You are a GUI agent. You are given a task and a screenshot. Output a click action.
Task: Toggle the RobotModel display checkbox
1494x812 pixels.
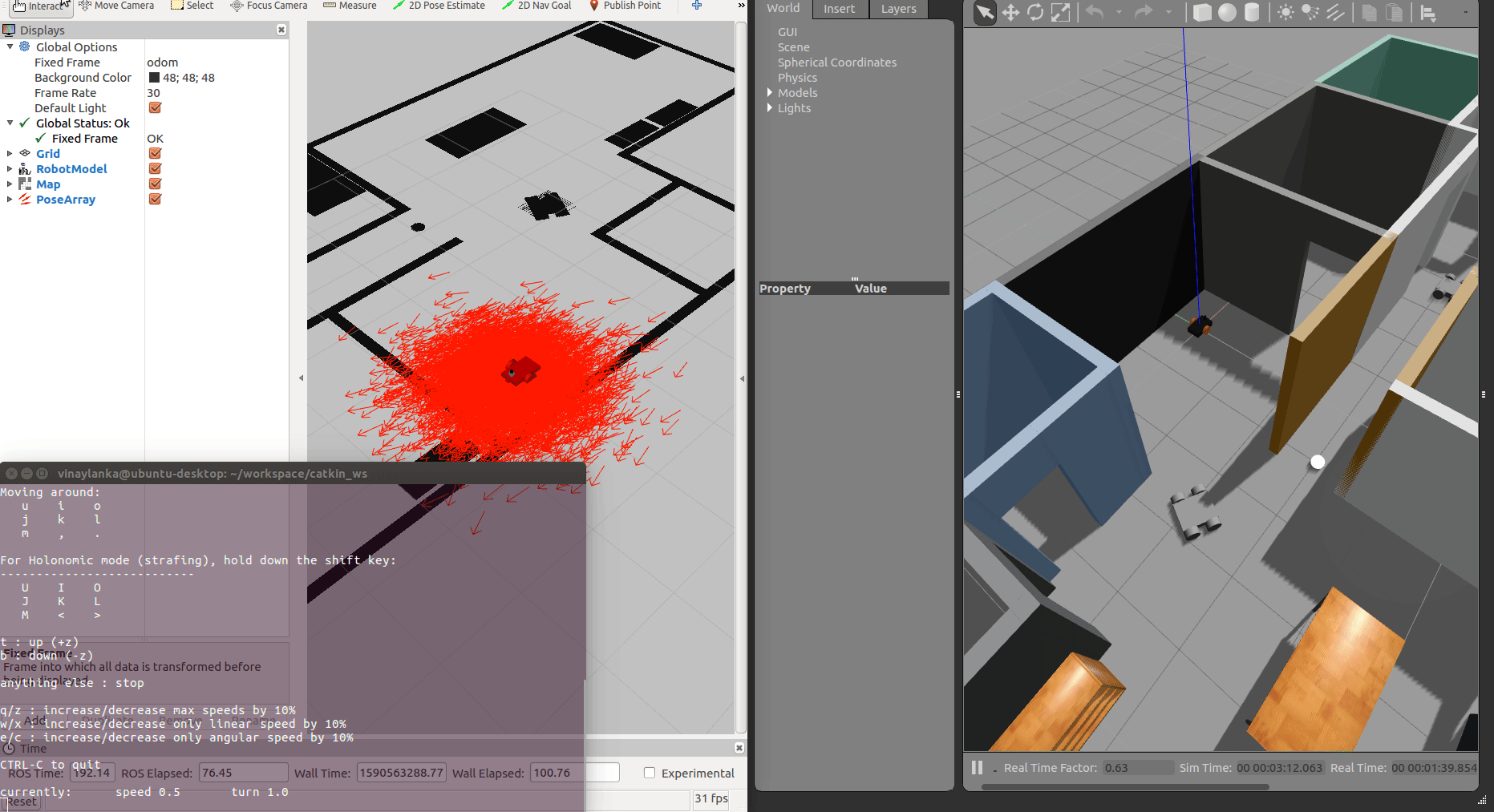point(156,168)
